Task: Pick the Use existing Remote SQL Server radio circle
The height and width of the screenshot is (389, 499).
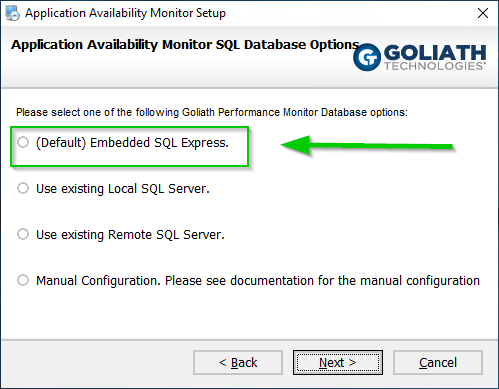Action: pyautogui.click(x=23, y=234)
